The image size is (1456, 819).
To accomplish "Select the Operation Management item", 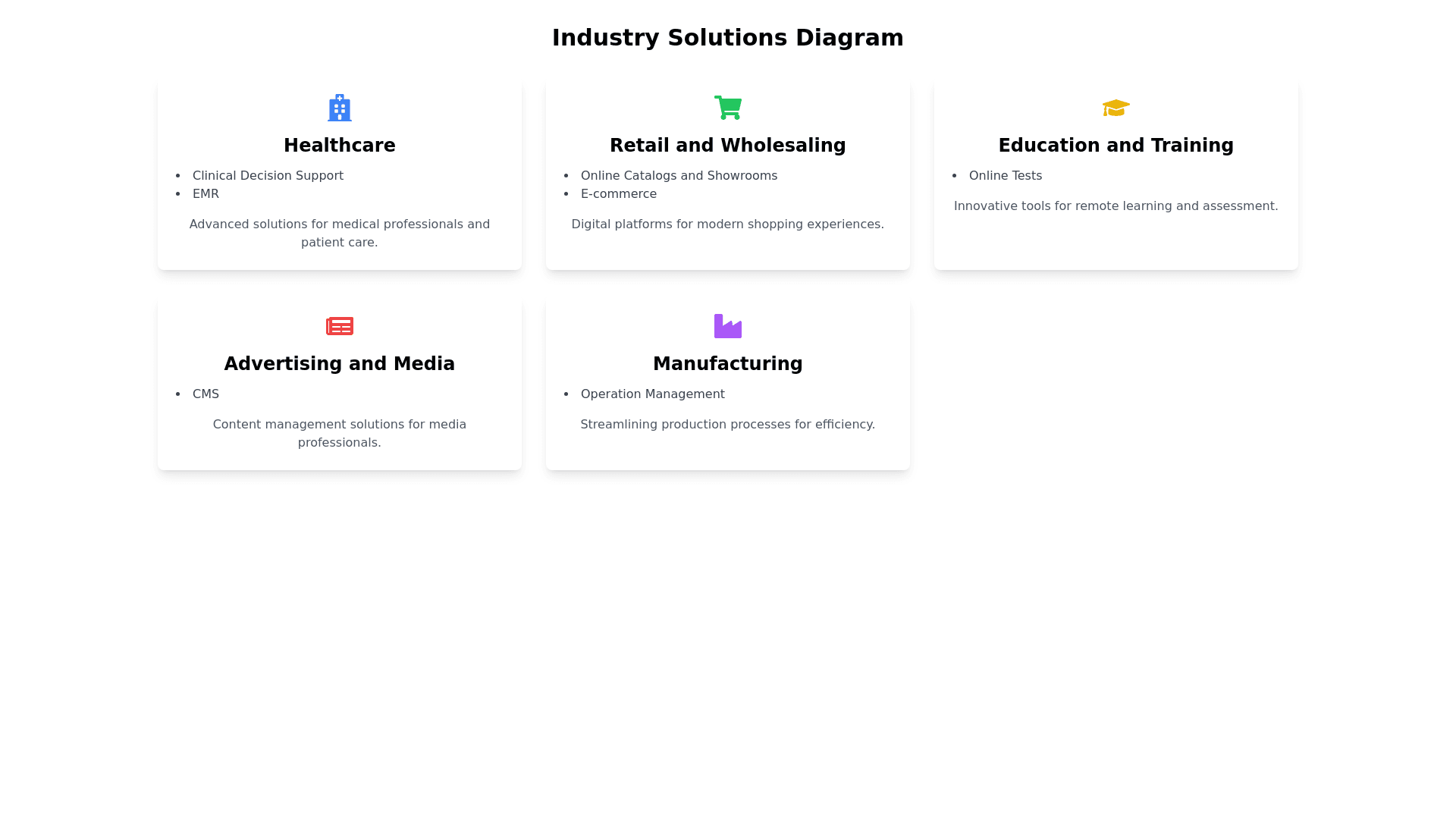I will coord(652,394).
